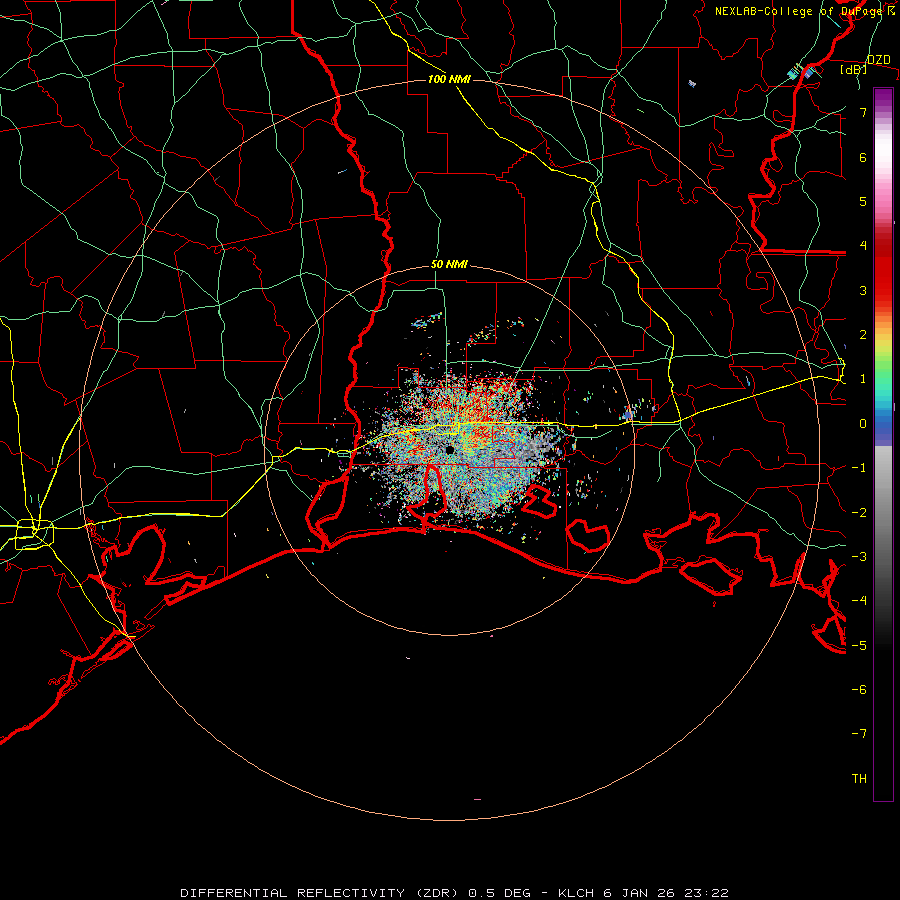Click the "-5" value on the color scale
The width and height of the screenshot is (900, 900).
pos(859,645)
